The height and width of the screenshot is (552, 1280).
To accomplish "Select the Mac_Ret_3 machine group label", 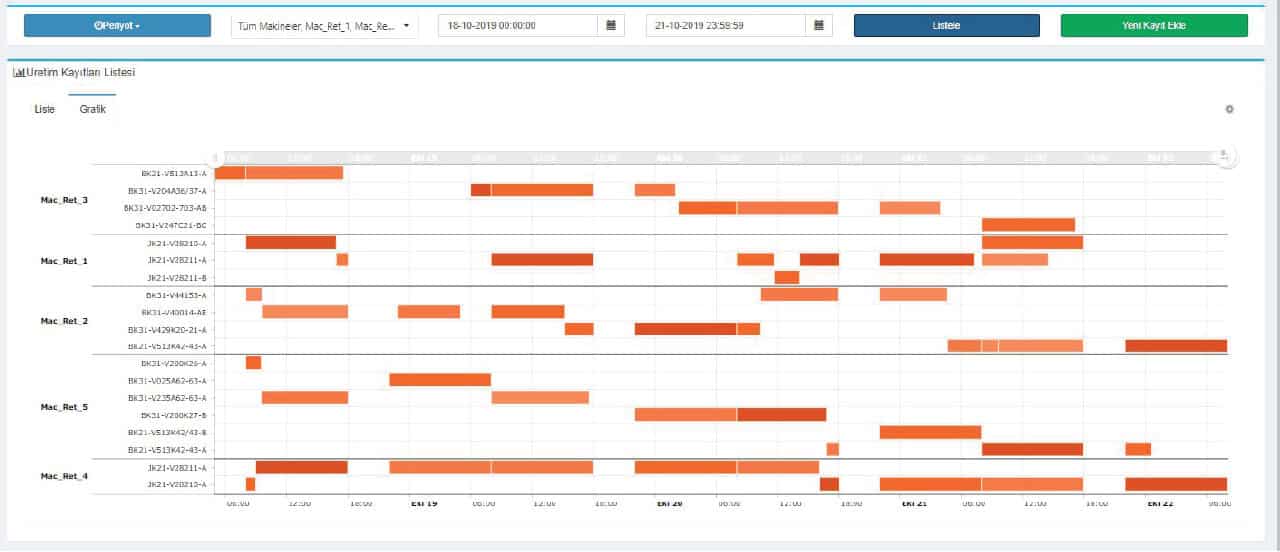I will [64, 200].
